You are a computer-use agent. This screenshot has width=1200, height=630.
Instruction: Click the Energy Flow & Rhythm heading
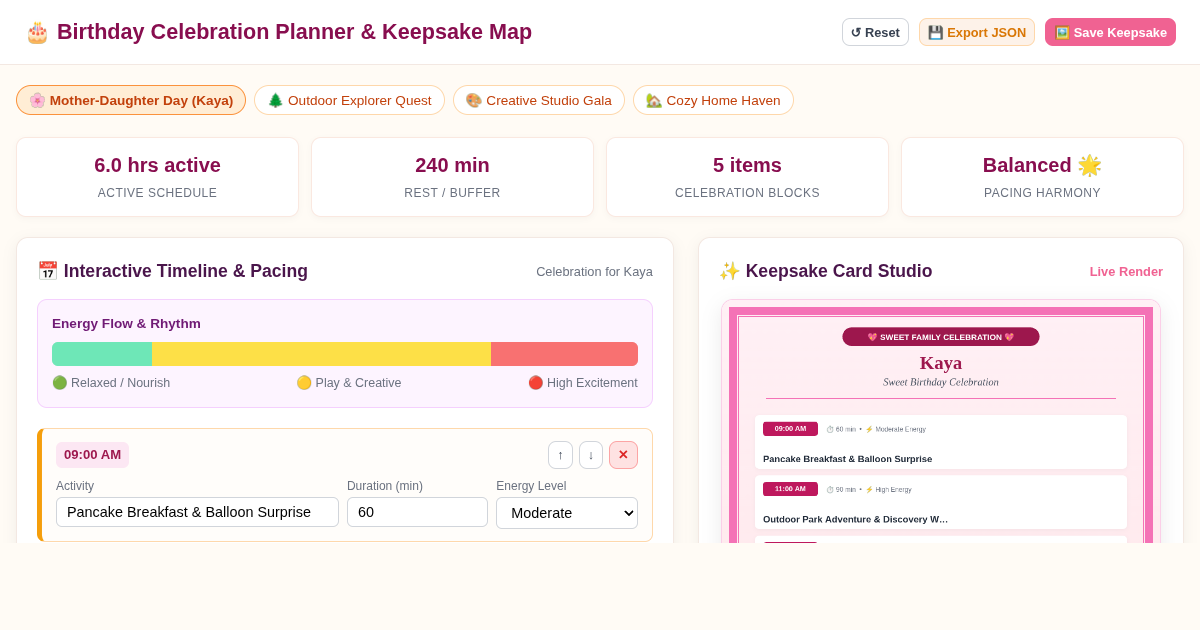point(126,324)
